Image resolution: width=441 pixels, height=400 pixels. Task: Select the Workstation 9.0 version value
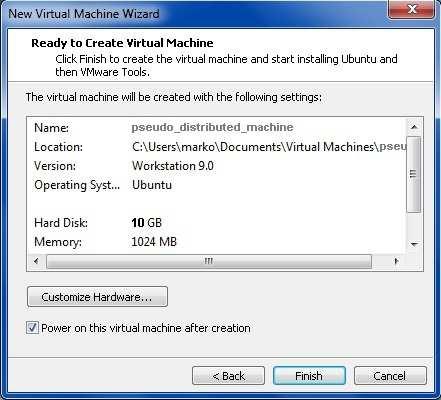coord(173,166)
